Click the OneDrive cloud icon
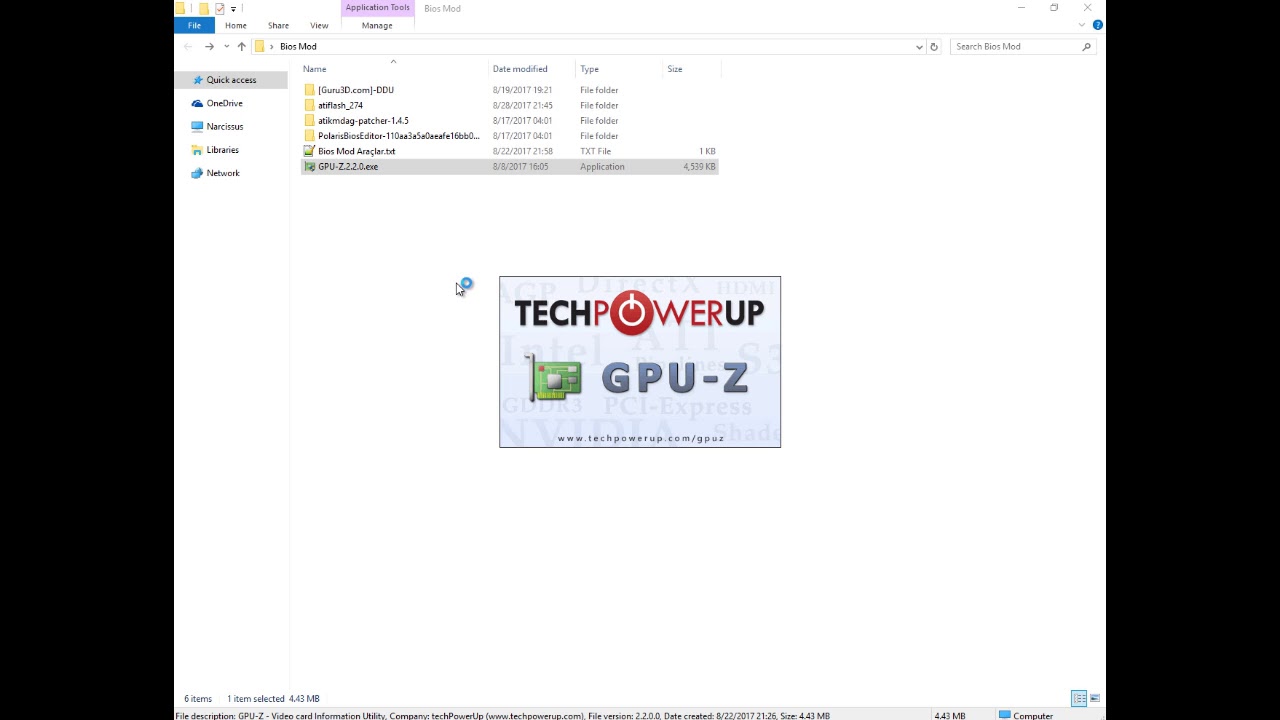Screen dimensions: 1280x720 tap(197, 103)
